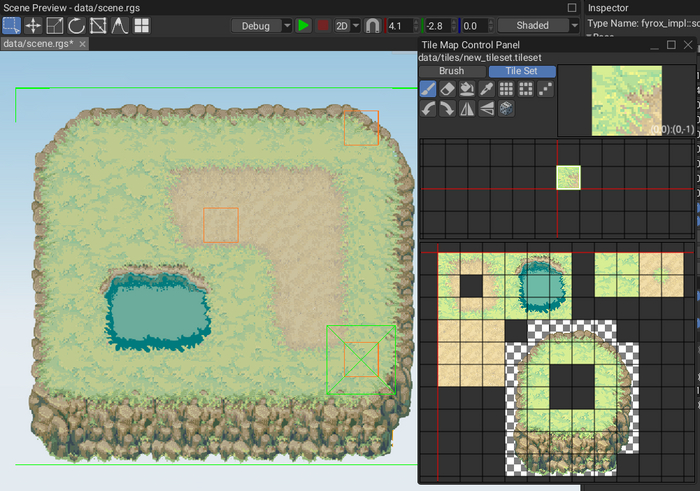Expand the Shaded render mode dropdown
Image resolution: width=700 pixels, height=491 pixels.
pos(538,26)
